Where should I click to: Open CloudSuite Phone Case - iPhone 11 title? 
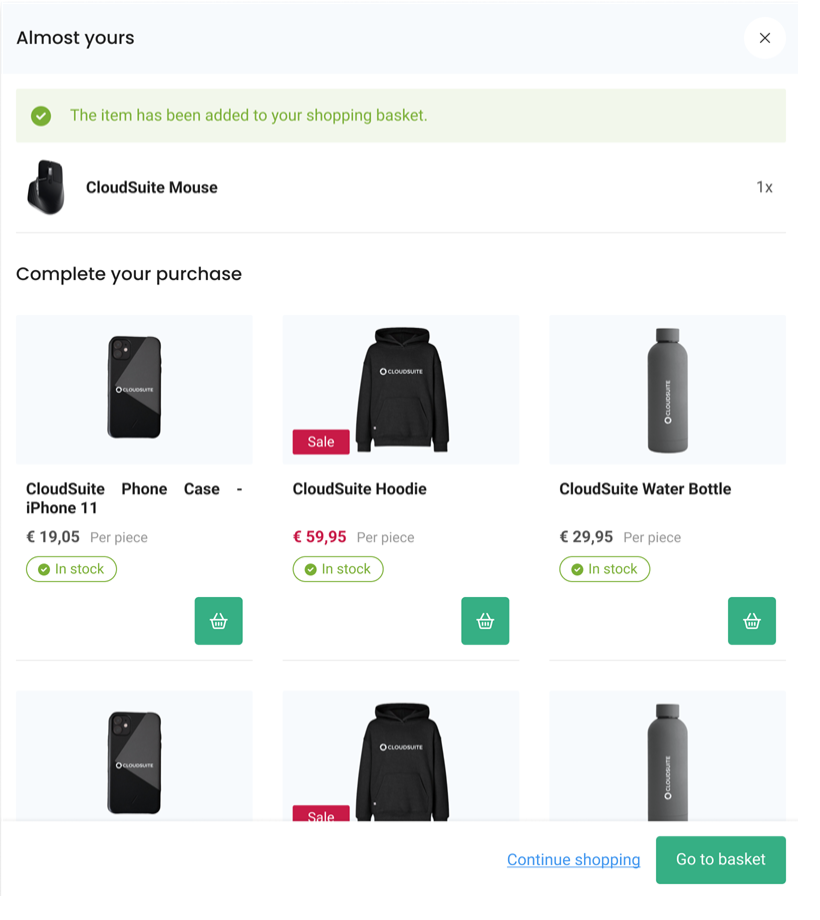tap(134, 498)
